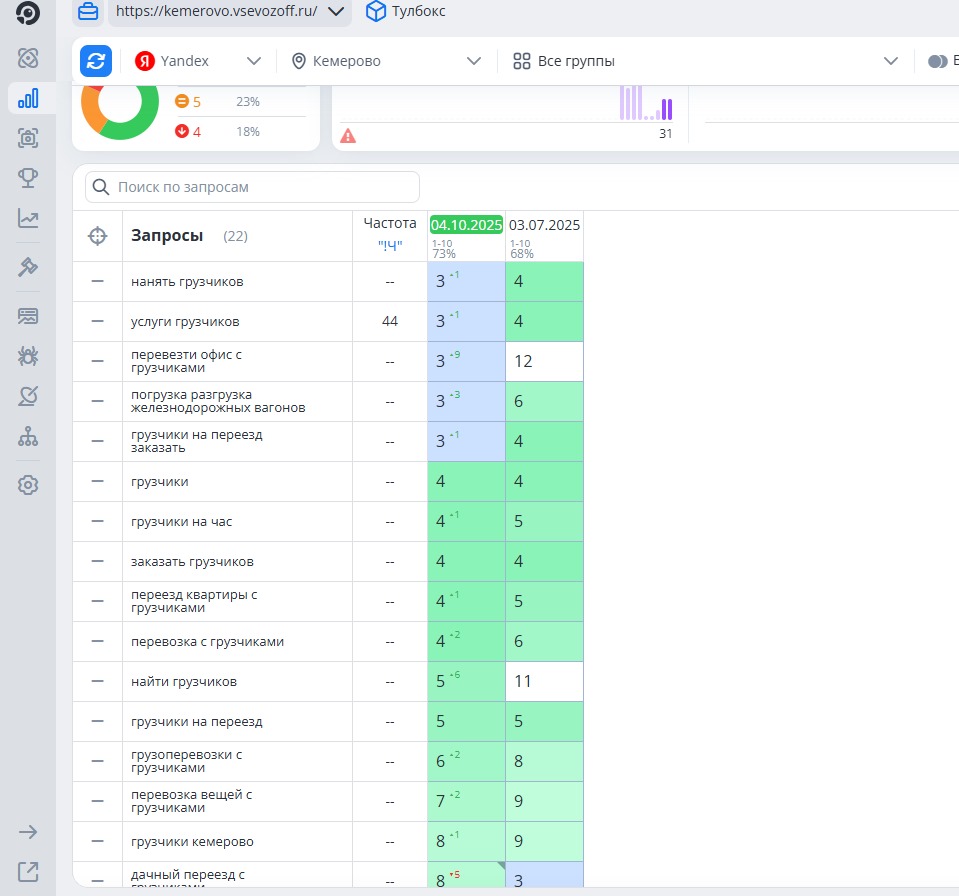Click the red down-arrow status icon
The image size is (959, 896).
[x=182, y=131]
